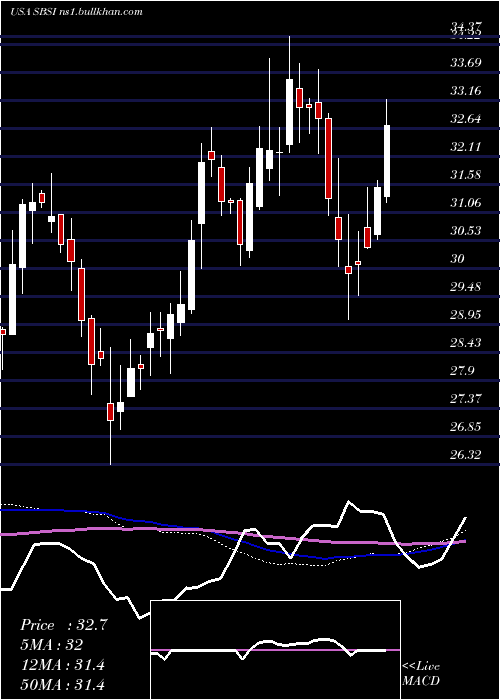This screenshot has width=500, height=700.
Task: Click the 28.43 price axis label
Action: coord(466,343)
